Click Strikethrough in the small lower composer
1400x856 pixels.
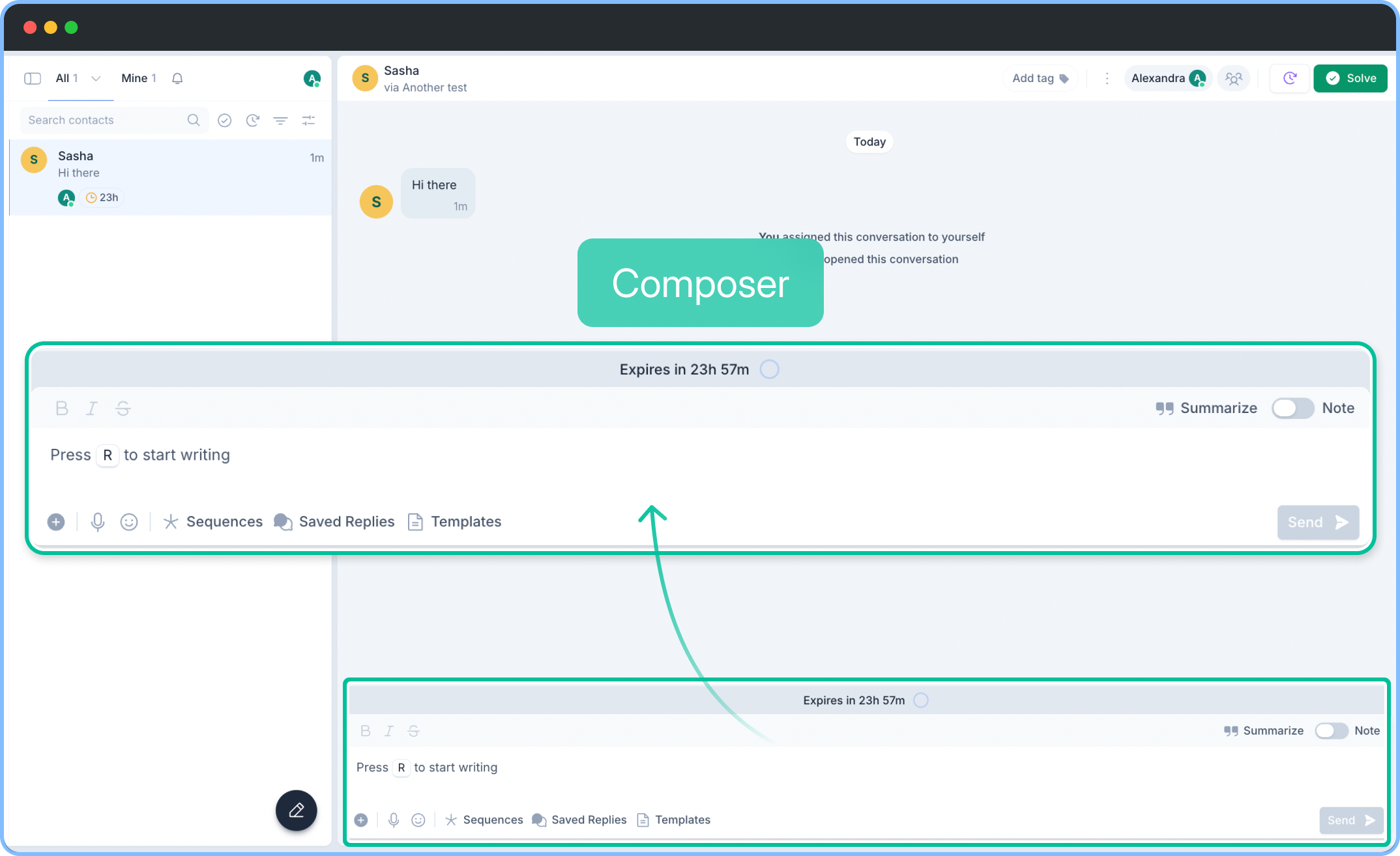tap(413, 731)
